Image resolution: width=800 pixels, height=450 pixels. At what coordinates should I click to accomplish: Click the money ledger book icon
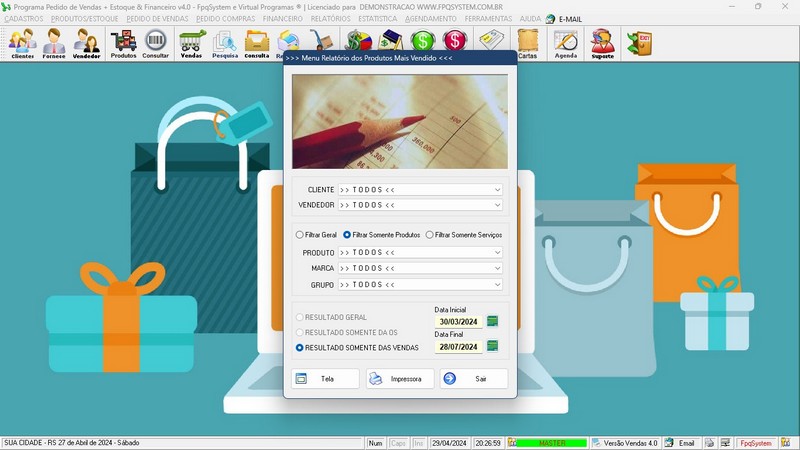coord(391,40)
